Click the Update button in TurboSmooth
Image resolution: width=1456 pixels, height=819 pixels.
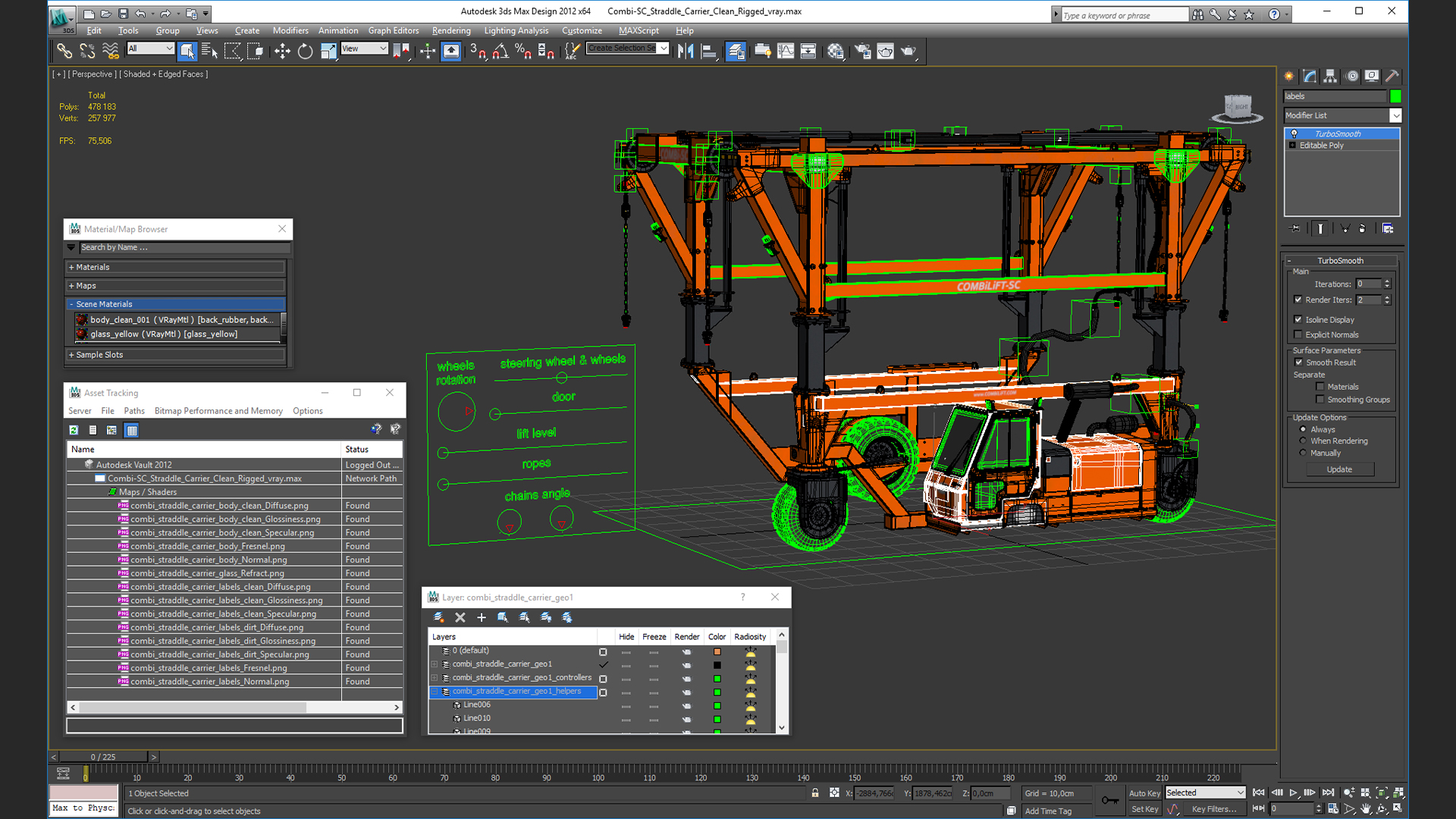[1339, 469]
